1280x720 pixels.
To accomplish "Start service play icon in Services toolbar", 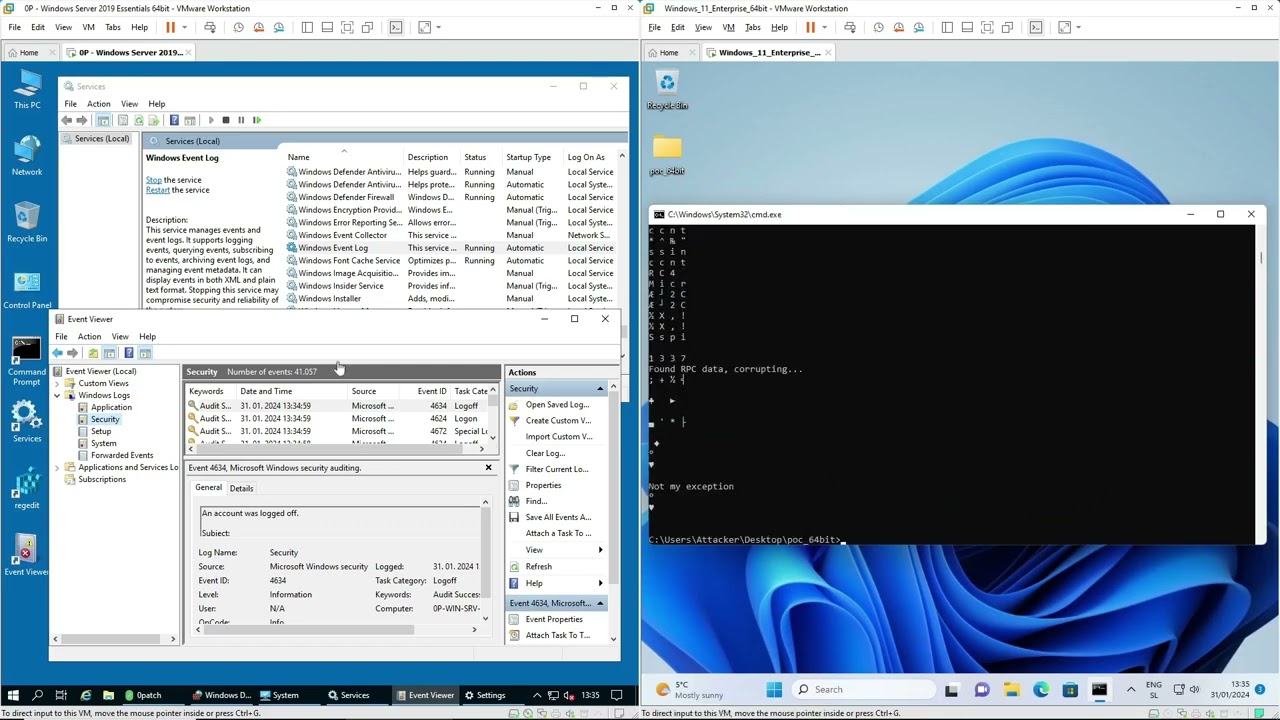I will [210, 120].
